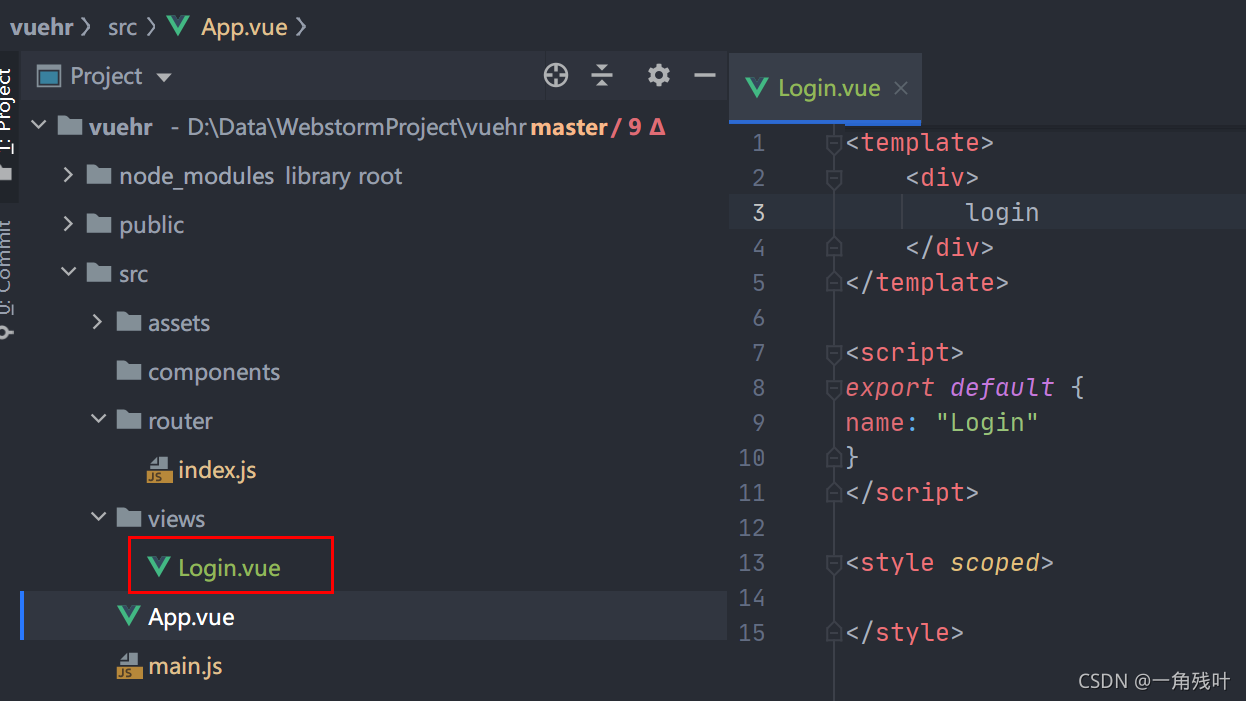
Task: Fold the style block at line 13
Action: click(x=834, y=563)
